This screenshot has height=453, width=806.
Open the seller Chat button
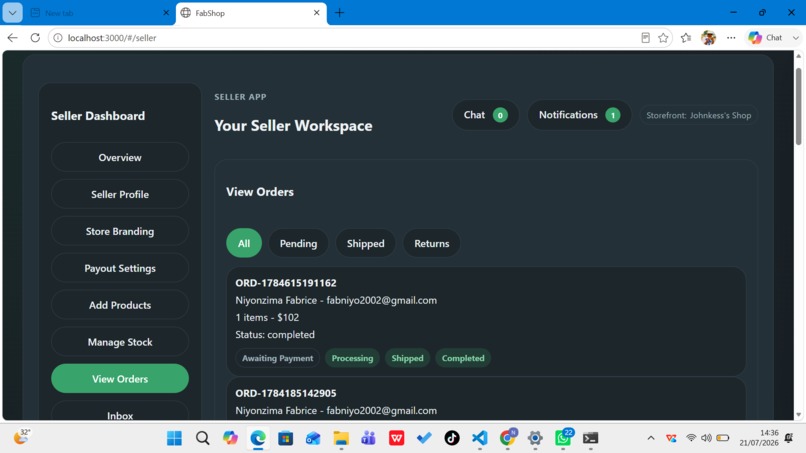tap(485, 115)
